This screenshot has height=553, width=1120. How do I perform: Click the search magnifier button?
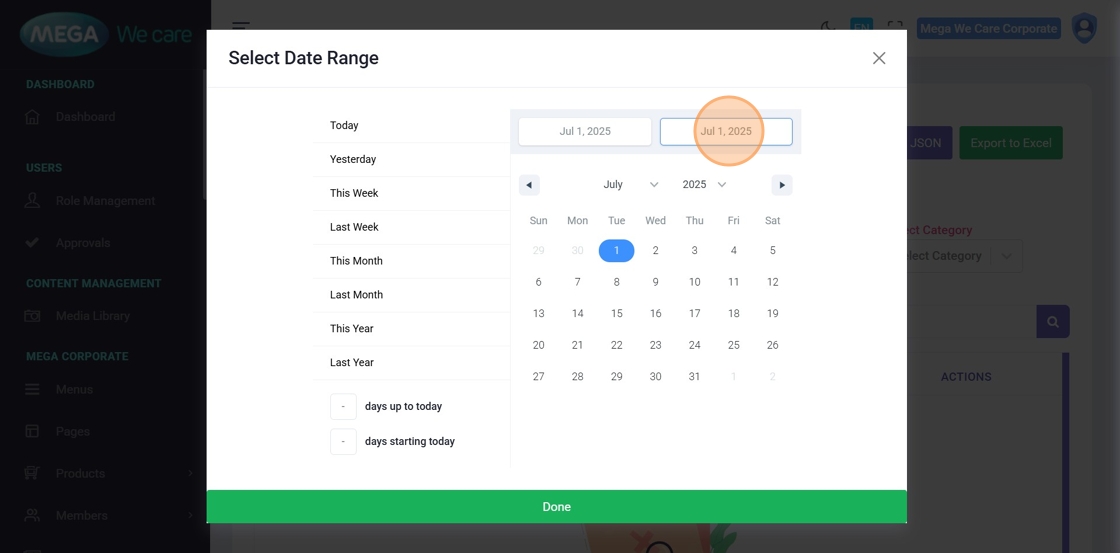pos(1052,322)
